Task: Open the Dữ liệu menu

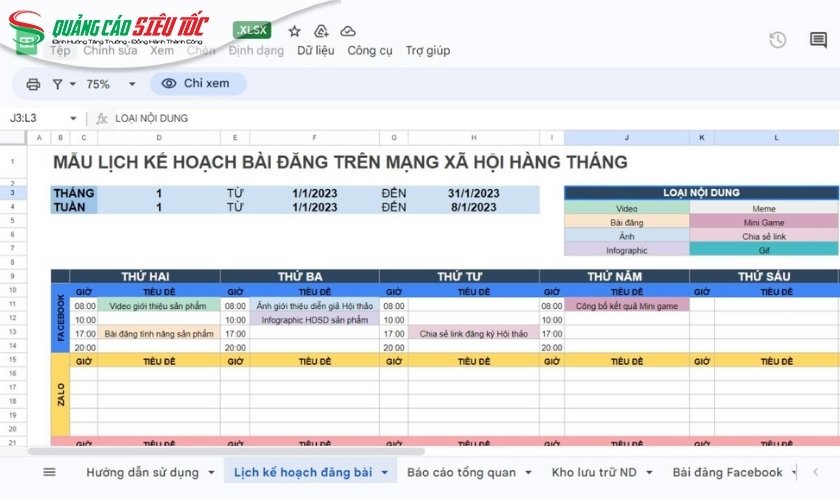Action: tap(316, 50)
